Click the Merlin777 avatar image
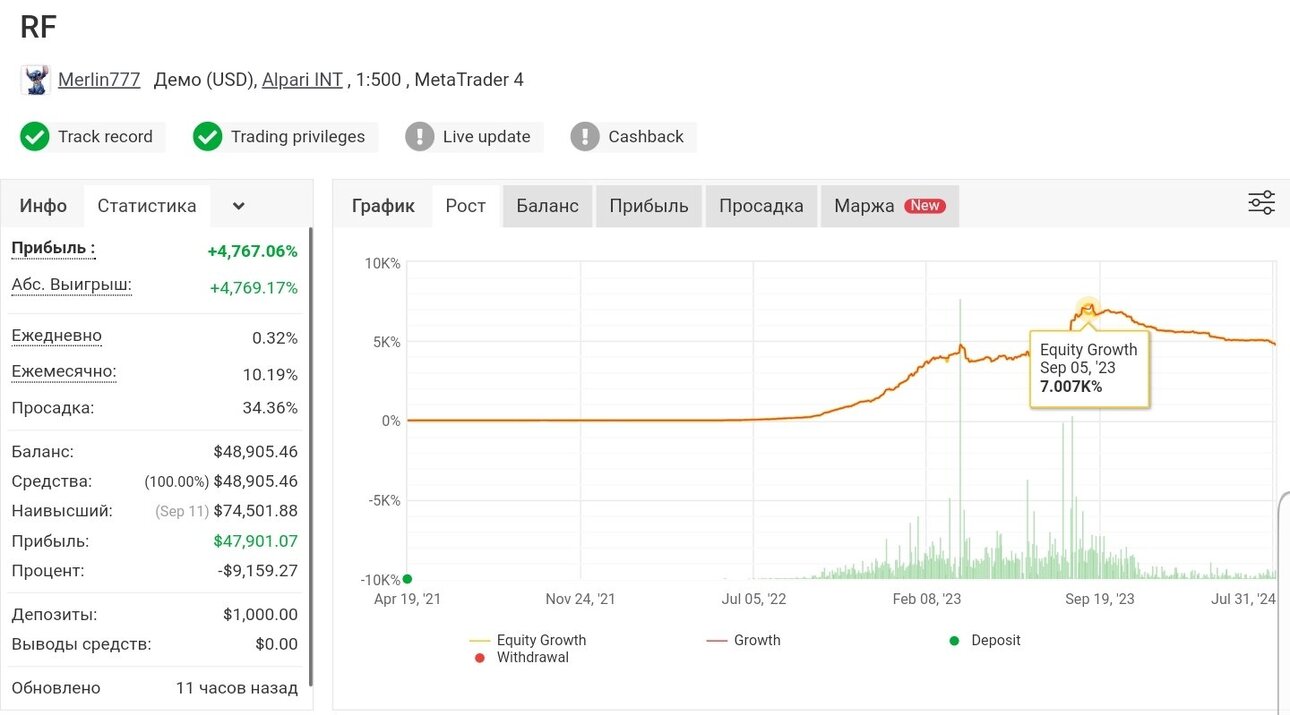This screenshot has width=1290, height=715. click(x=35, y=80)
